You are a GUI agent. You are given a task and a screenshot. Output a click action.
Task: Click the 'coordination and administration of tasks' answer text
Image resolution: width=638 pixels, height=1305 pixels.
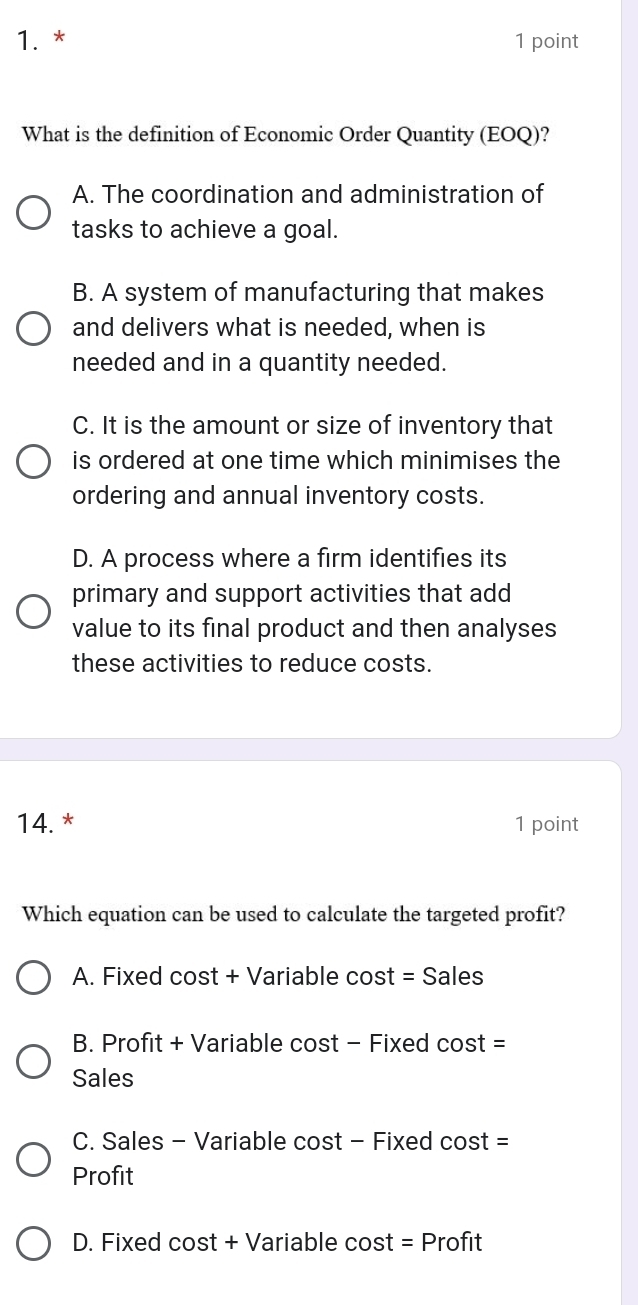click(x=308, y=212)
